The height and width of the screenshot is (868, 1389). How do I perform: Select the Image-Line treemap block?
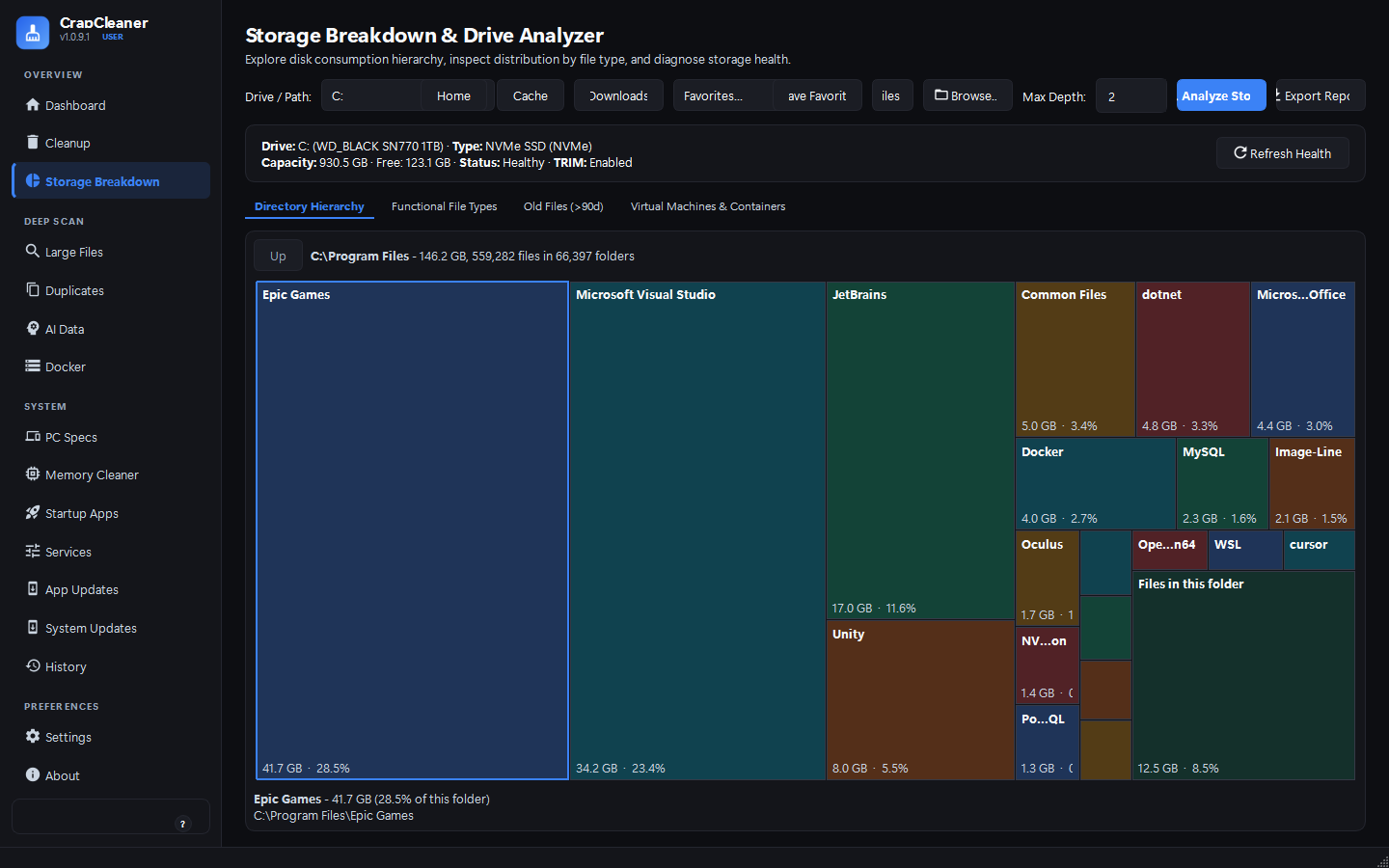pyautogui.click(x=1312, y=484)
